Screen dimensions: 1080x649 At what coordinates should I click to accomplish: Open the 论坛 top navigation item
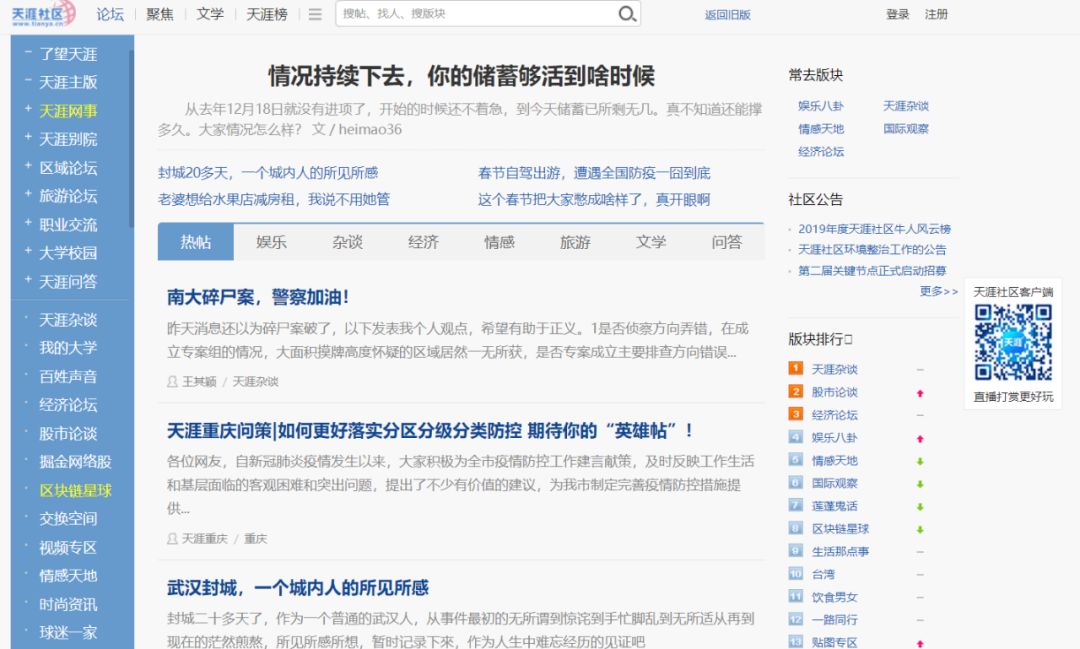(x=110, y=14)
